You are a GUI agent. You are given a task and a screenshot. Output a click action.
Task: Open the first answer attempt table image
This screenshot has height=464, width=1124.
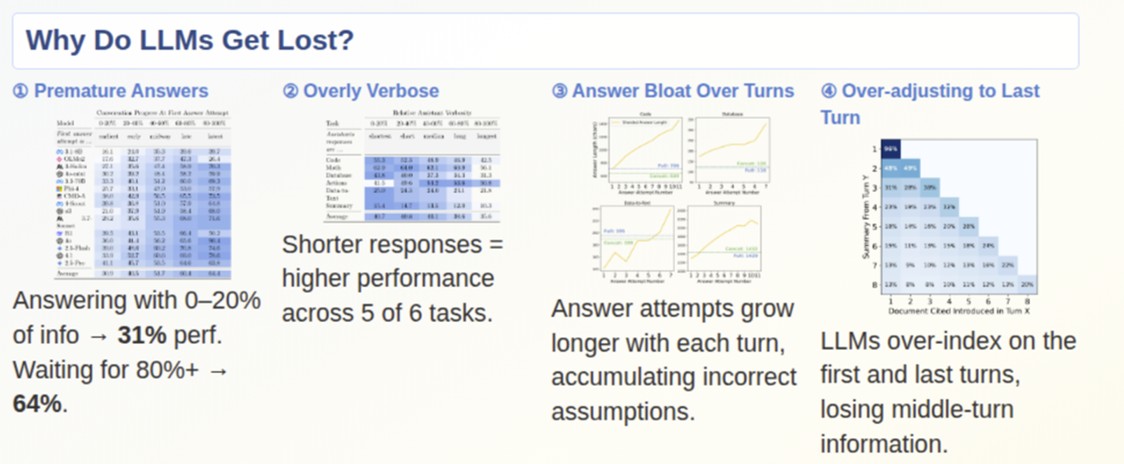coord(142,194)
